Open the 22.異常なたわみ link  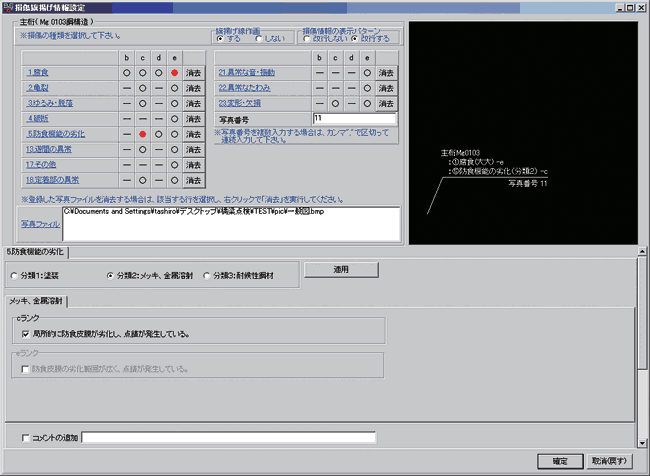(x=244, y=88)
